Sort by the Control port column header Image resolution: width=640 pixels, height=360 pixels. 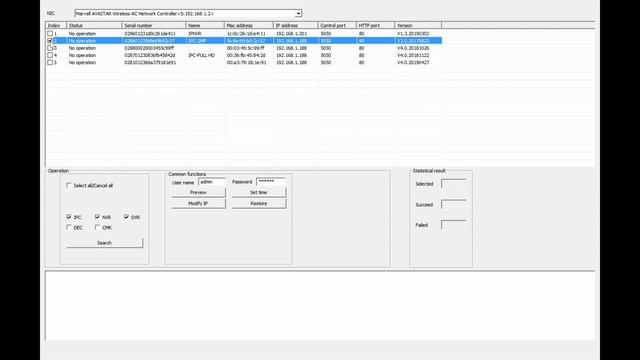(337, 25)
